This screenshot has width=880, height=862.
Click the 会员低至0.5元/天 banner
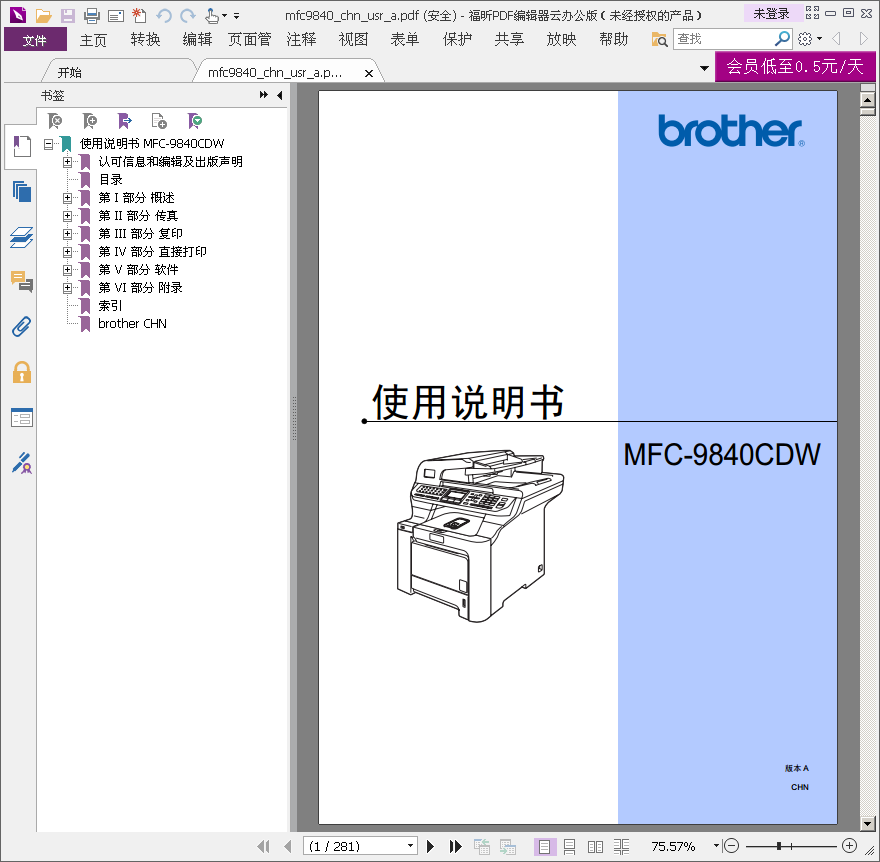pyautogui.click(x=795, y=67)
